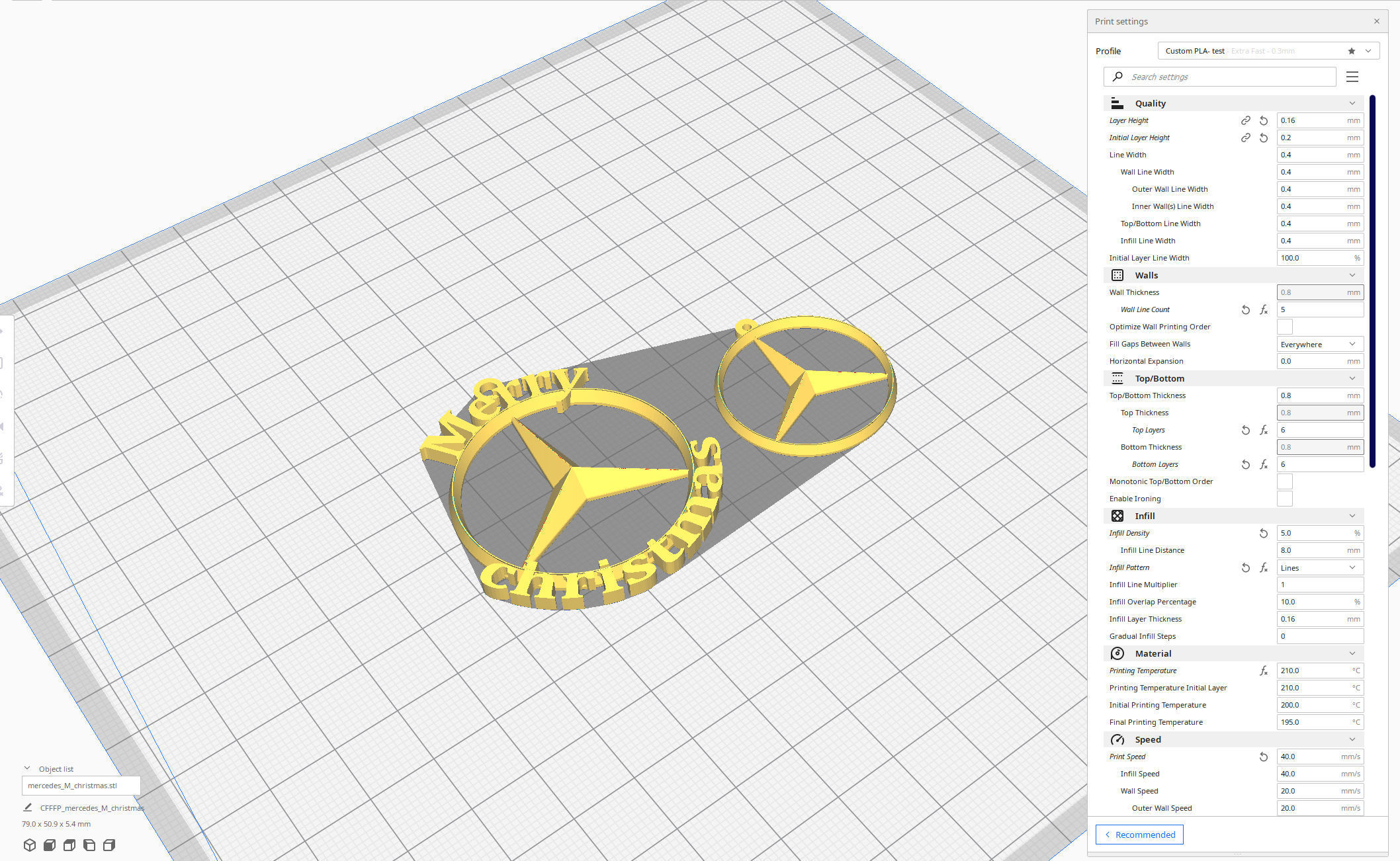Click the profile star icon
The height and width of the screenshot is (861, 1400).
(x=1351, y=51)
